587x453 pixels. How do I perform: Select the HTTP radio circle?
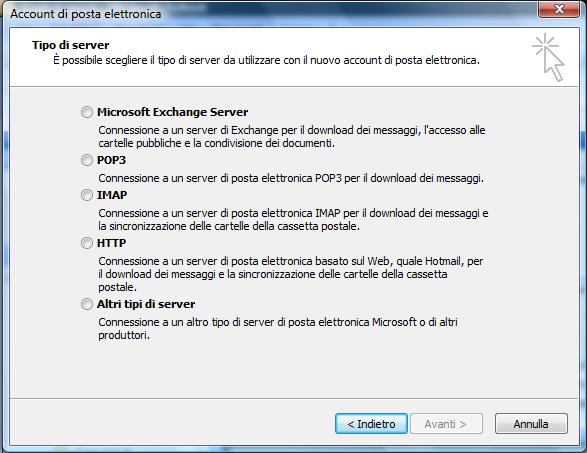[x=86, y=243]
